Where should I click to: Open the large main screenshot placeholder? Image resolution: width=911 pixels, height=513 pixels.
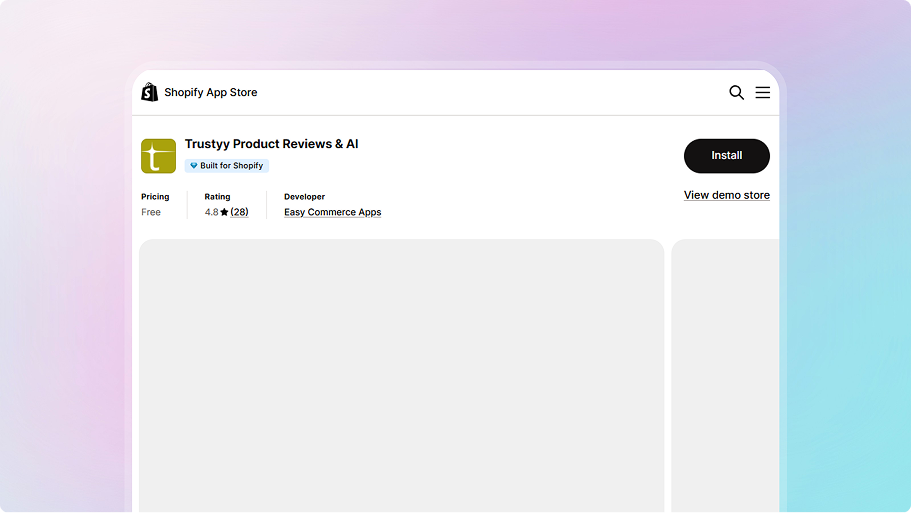[401, 375]
